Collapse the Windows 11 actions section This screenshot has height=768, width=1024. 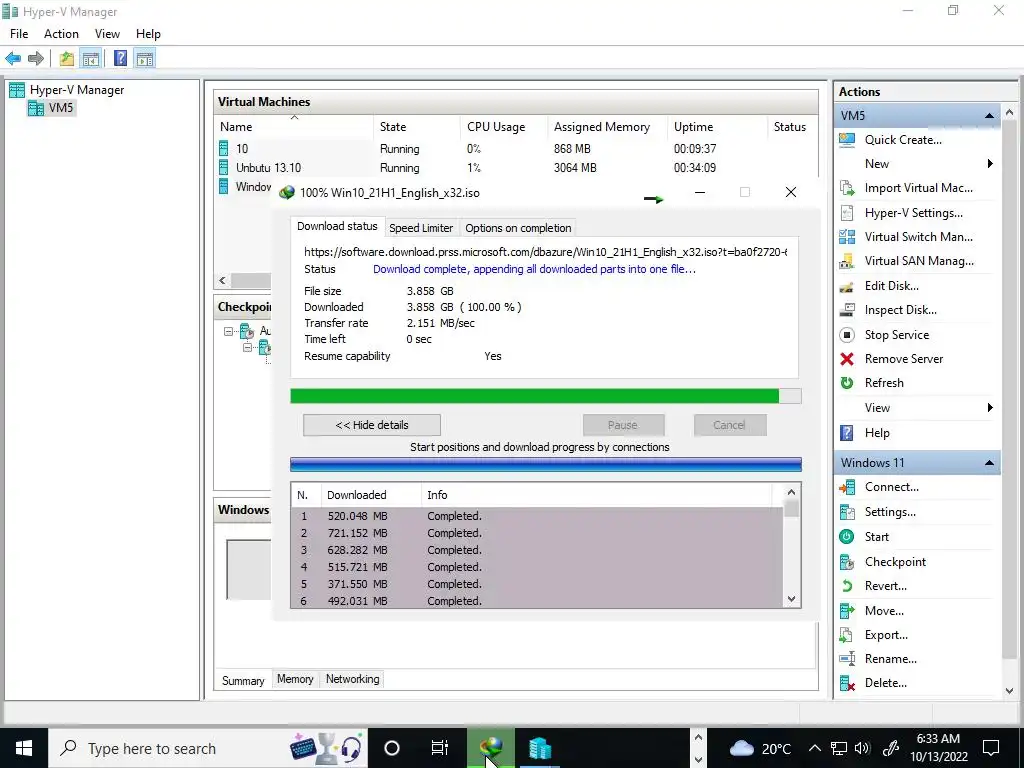tap(989, 463)
